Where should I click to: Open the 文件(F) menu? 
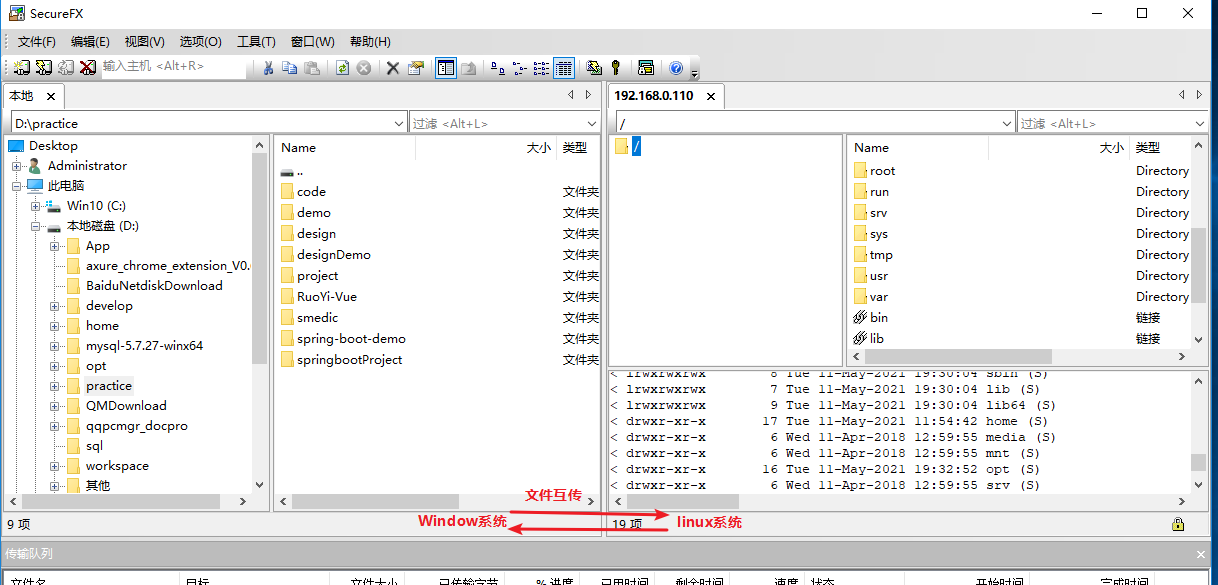(x=37, y=41)
